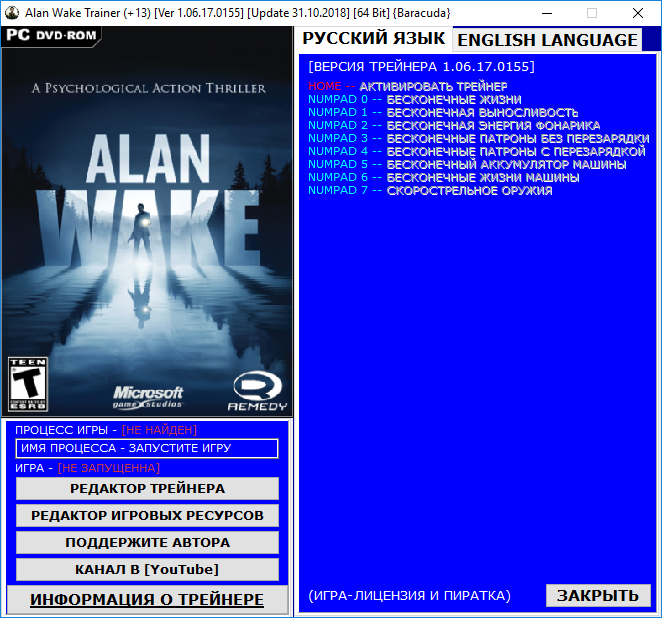
Task: Click the ИМЯ ПРОЦЕССА input field
Action: click(147, 448)
